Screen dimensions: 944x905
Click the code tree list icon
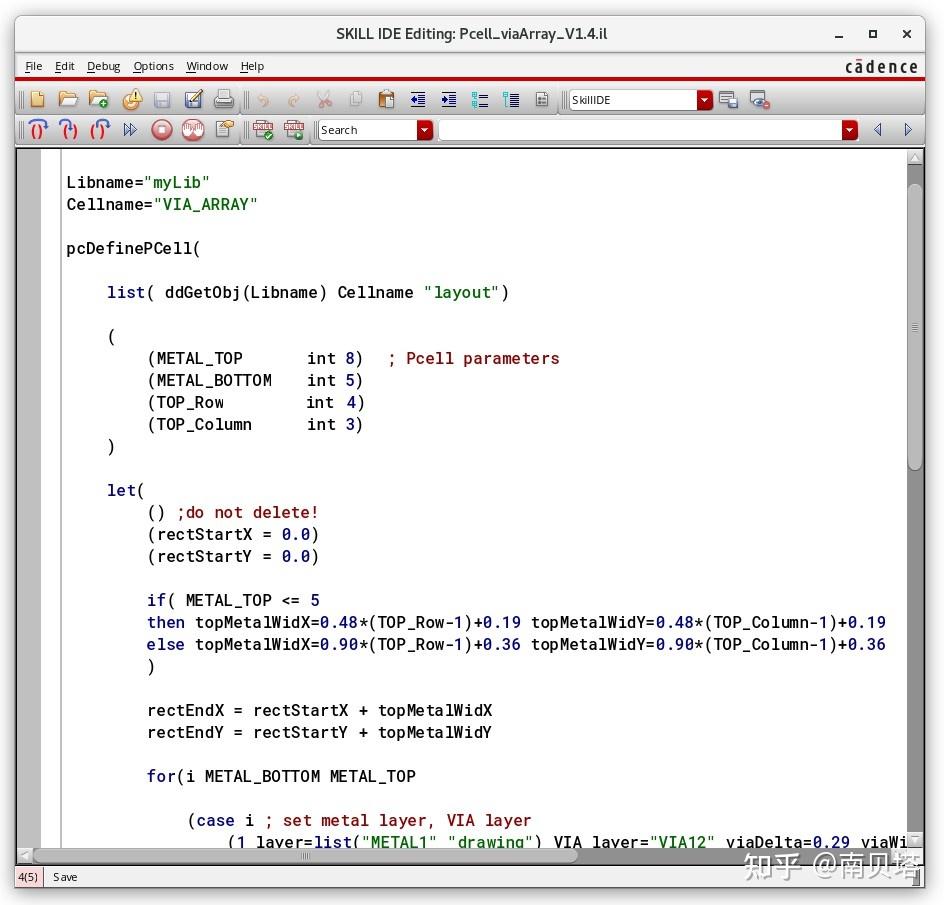click(511, 100)
